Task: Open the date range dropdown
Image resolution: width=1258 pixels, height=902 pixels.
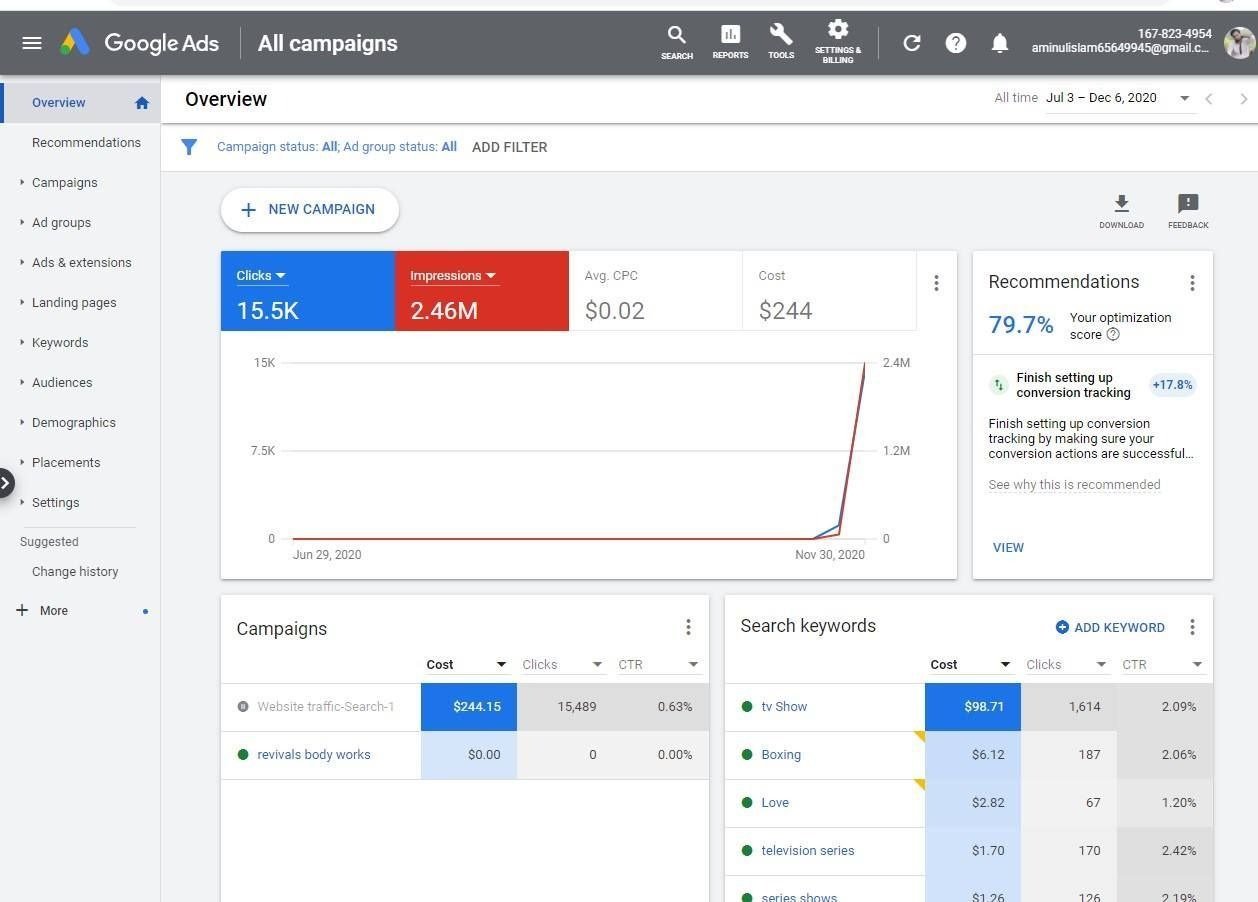Action: pos(1184,98)
